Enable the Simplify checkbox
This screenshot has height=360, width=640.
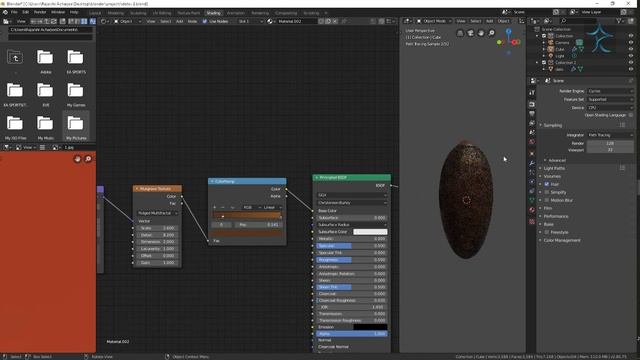click(x=547, y=192)
